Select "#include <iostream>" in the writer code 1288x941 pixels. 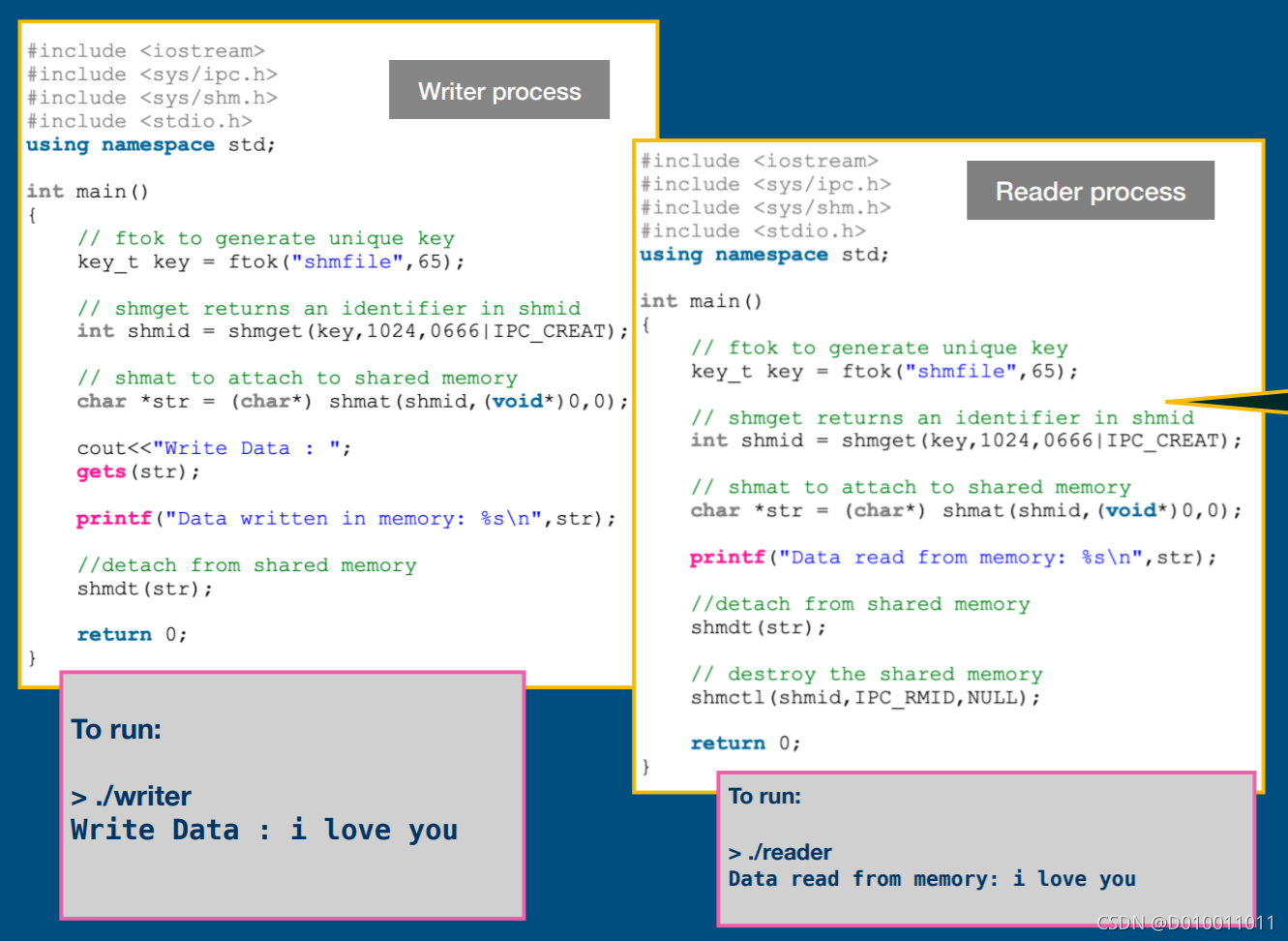point(146,50)
